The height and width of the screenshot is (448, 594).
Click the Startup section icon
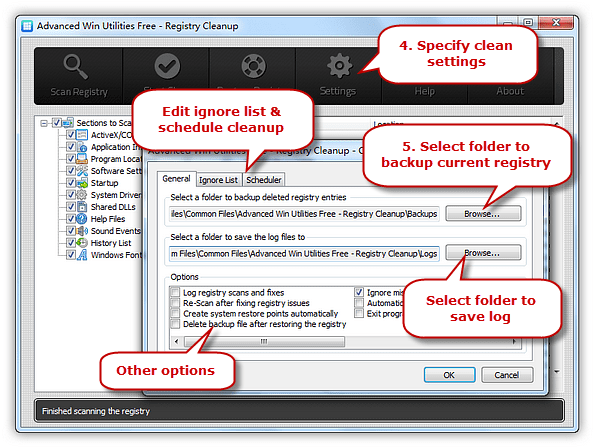[82, 183]
